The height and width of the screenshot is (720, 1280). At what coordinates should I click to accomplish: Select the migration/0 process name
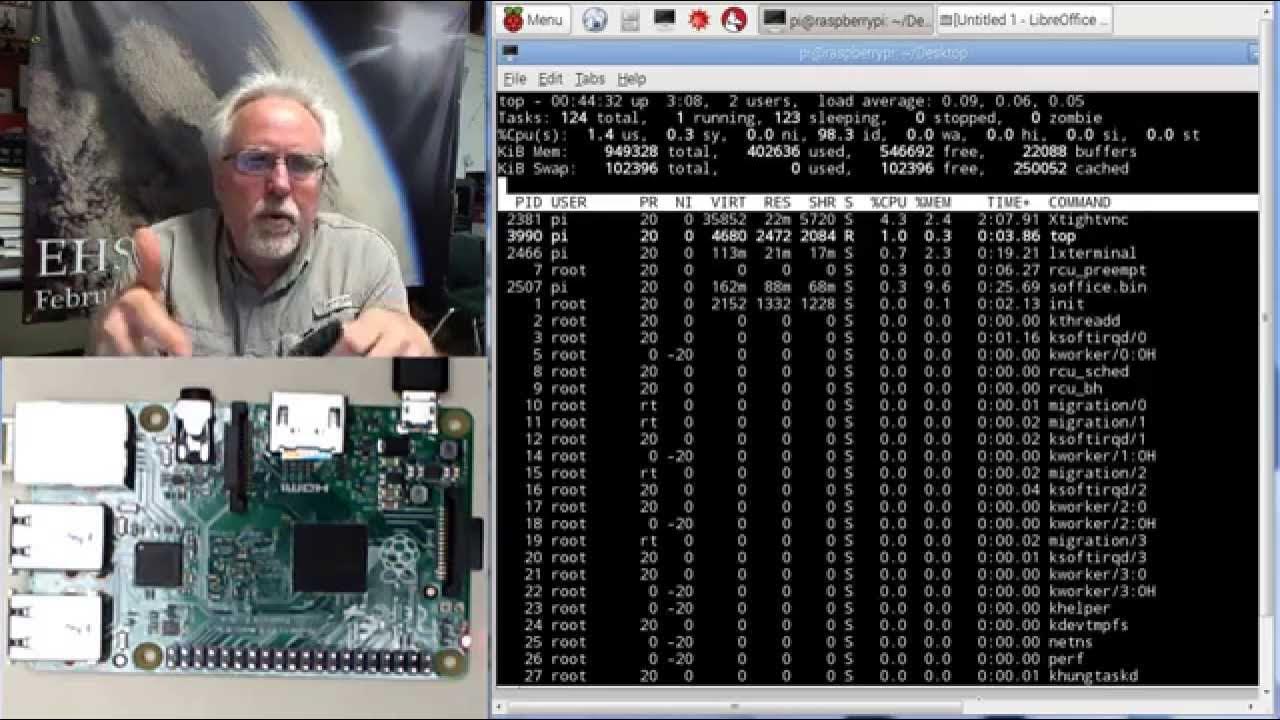point(1097,405)
